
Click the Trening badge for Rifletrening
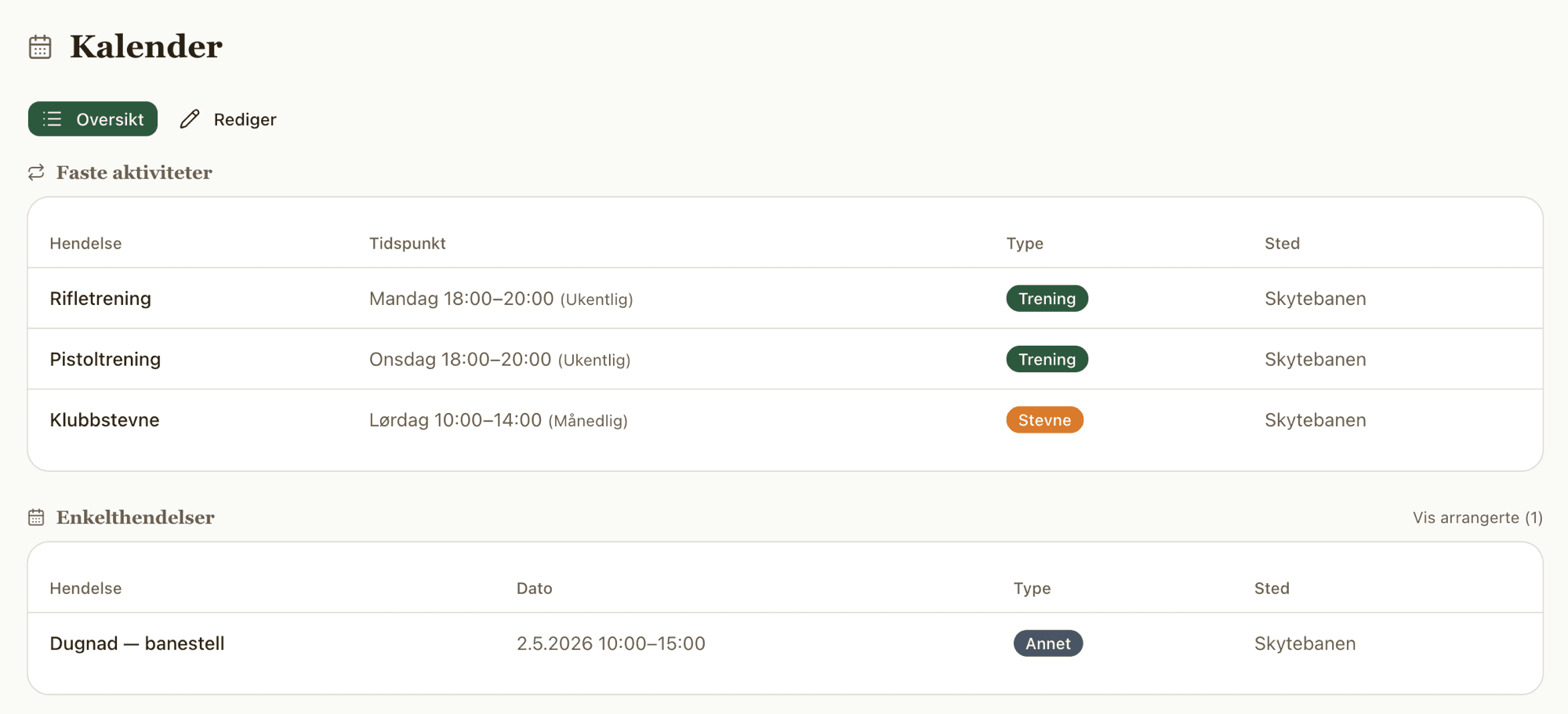tap(1047, 299)
